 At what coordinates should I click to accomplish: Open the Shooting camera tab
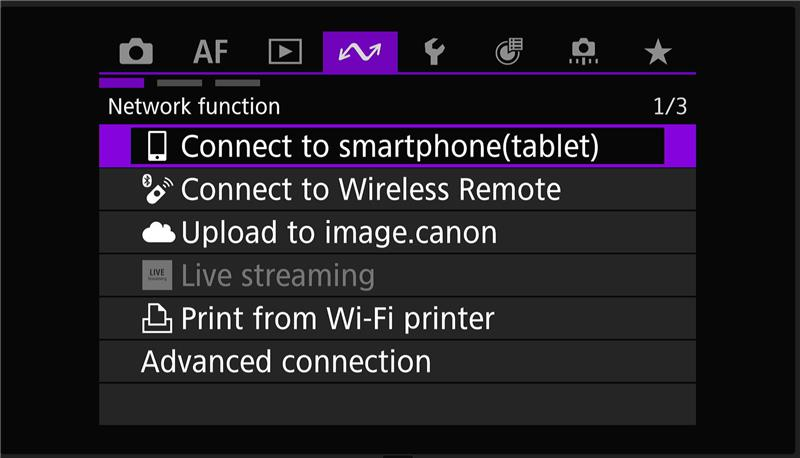[x=136, y=52]
